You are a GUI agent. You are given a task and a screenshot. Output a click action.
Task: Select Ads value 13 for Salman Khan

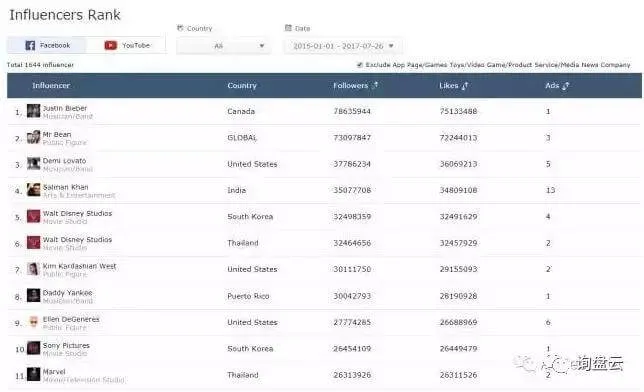(550, 190)
